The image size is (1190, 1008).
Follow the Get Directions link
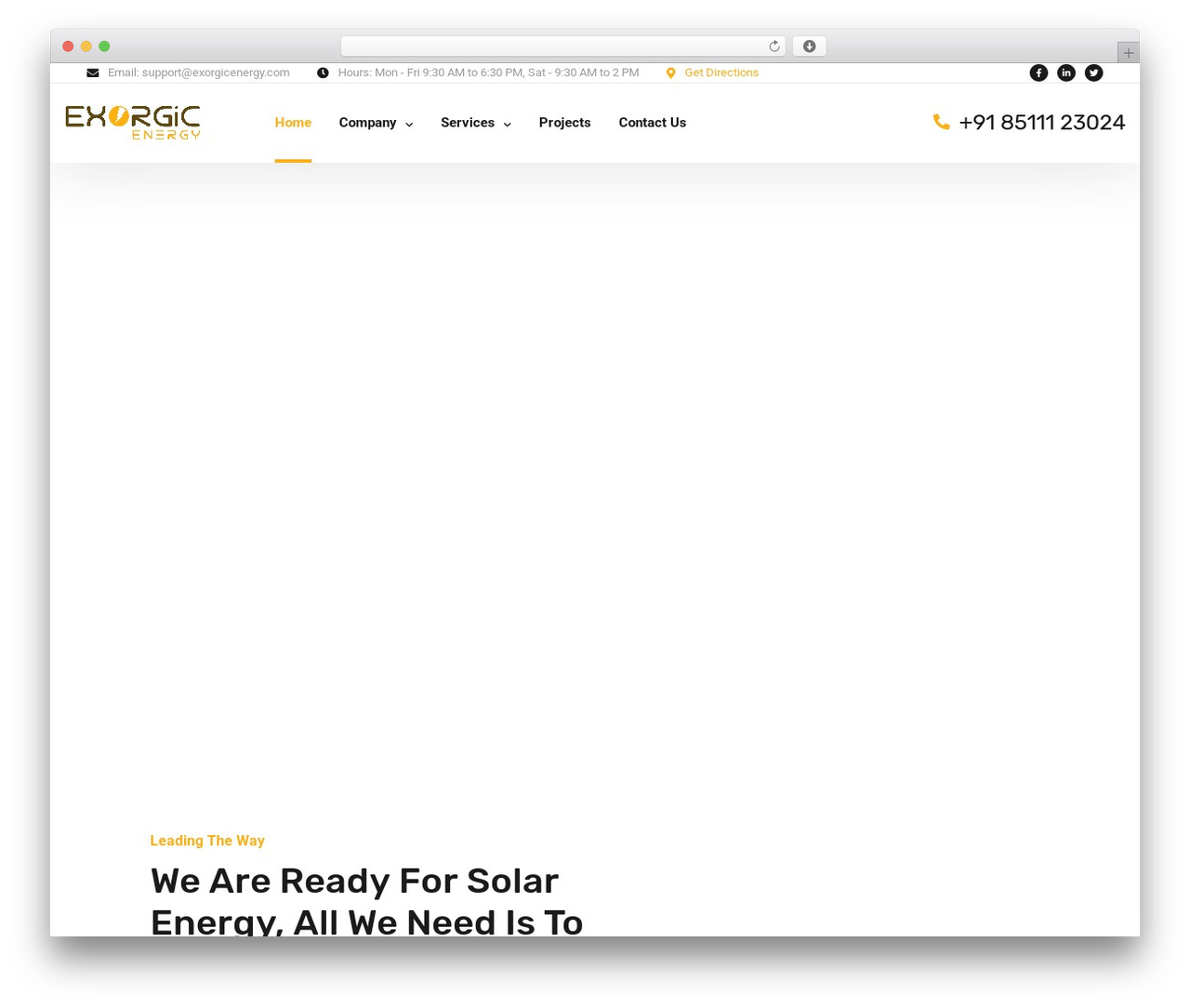(x=721, y=73)
